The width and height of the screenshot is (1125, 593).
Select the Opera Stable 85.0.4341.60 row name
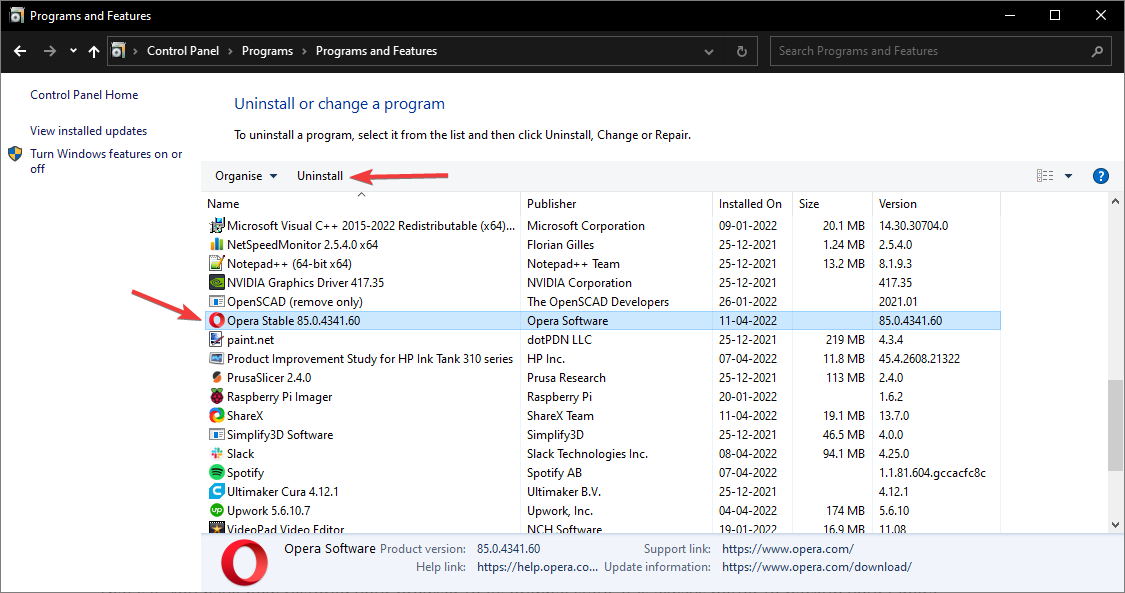[293, 321]
